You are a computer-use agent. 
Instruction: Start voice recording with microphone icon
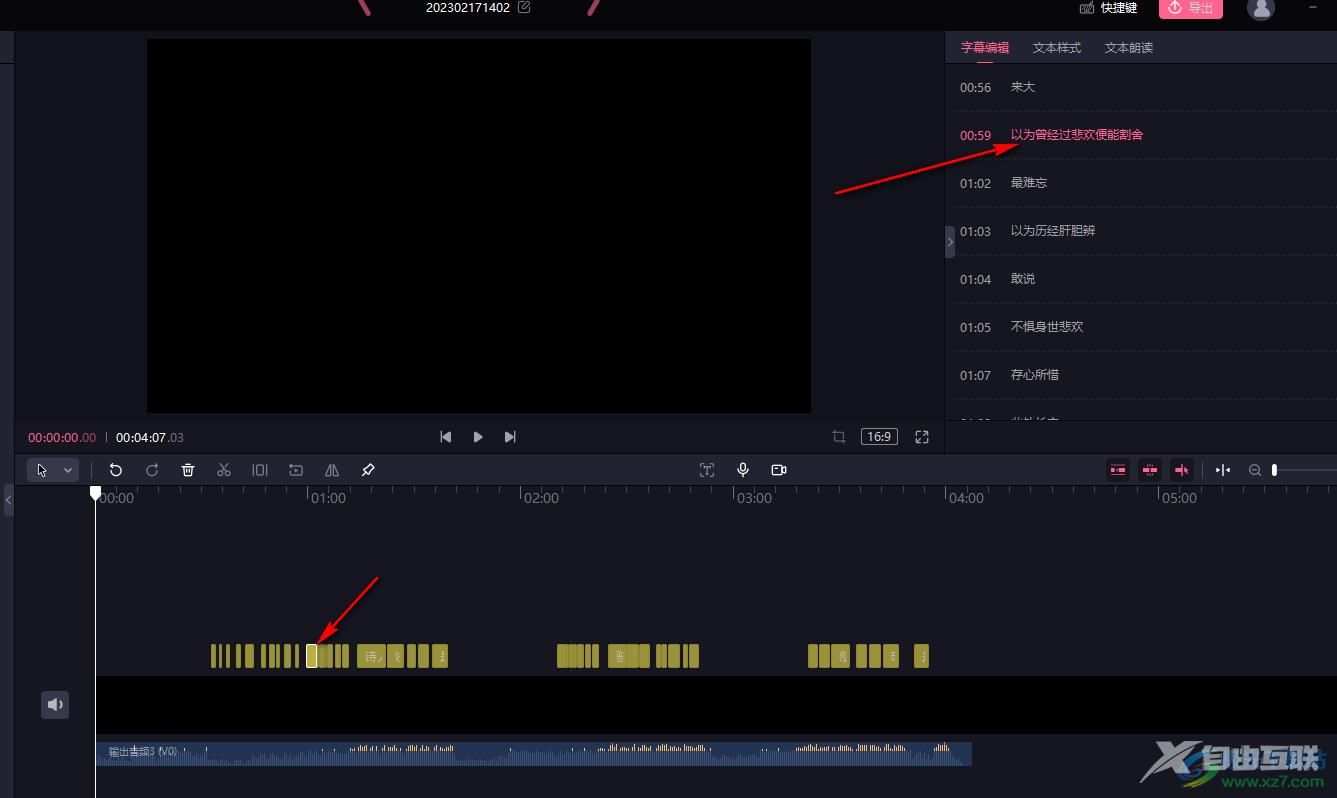[x=743, y=470]
